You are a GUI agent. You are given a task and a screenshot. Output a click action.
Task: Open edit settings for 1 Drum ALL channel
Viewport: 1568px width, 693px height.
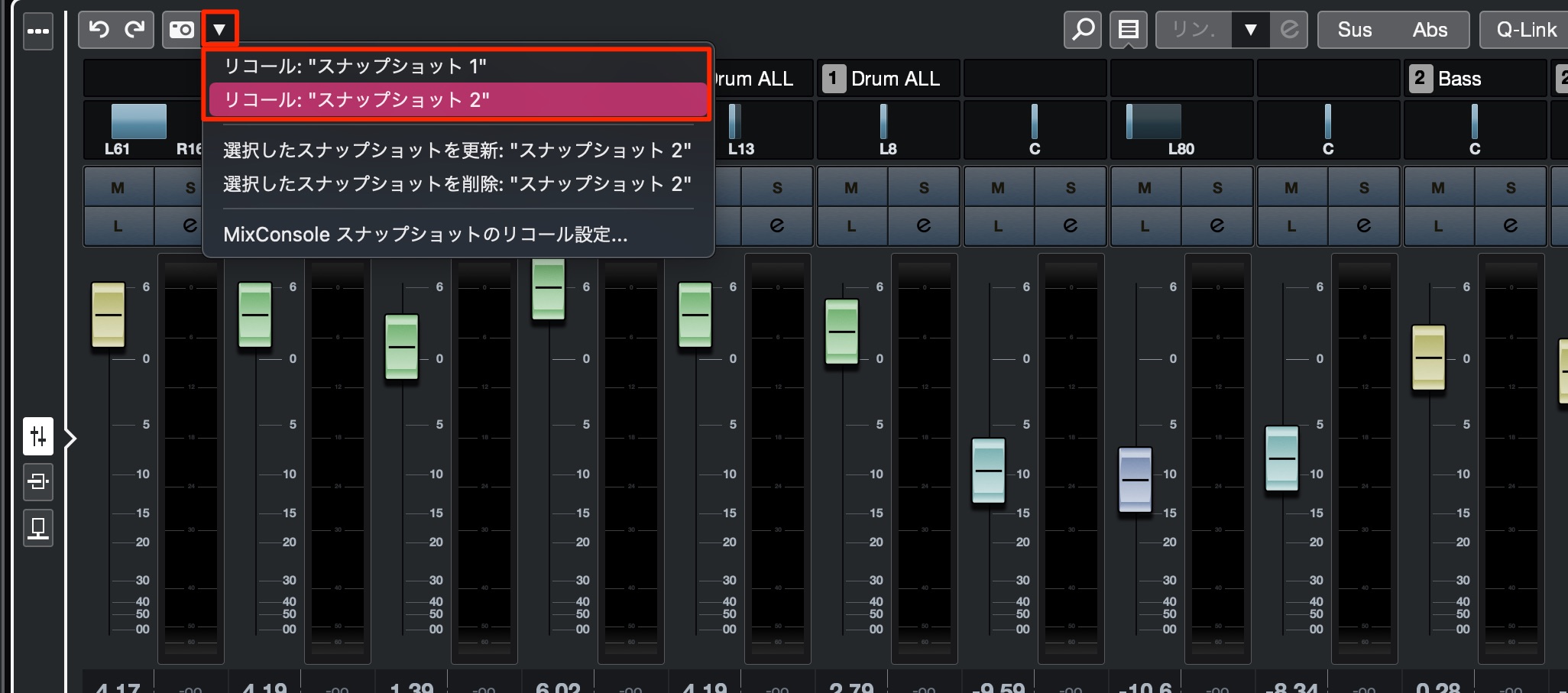924,226
